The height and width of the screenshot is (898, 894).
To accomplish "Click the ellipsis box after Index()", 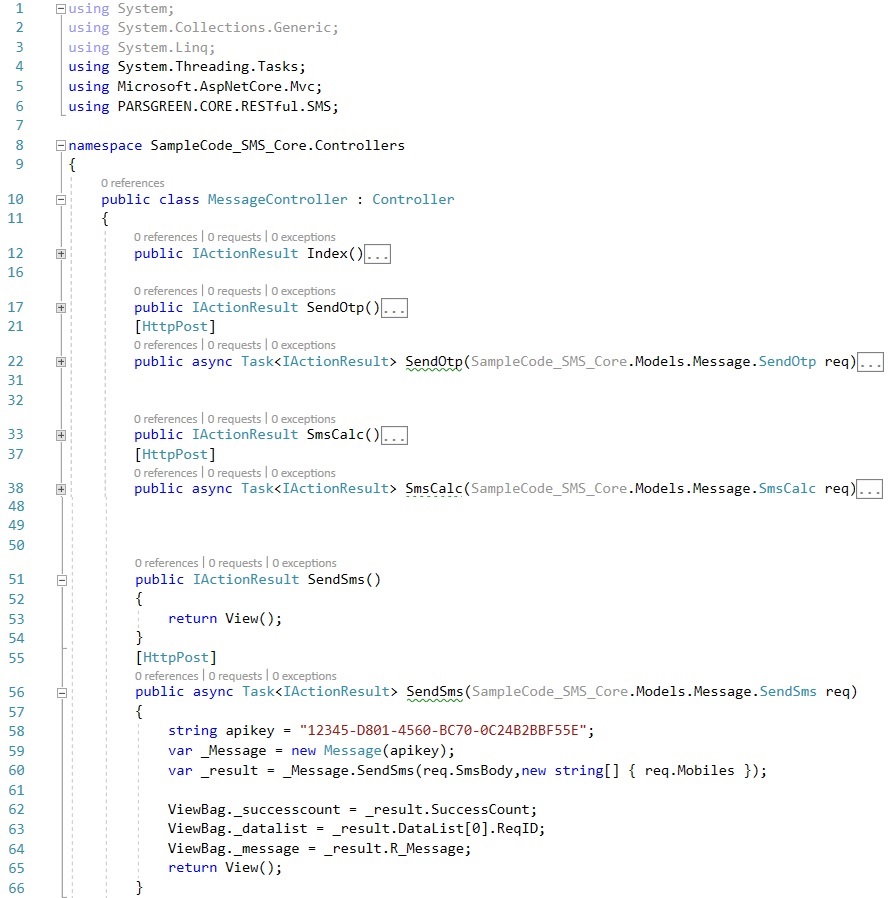I will click(x=377, y=254).
